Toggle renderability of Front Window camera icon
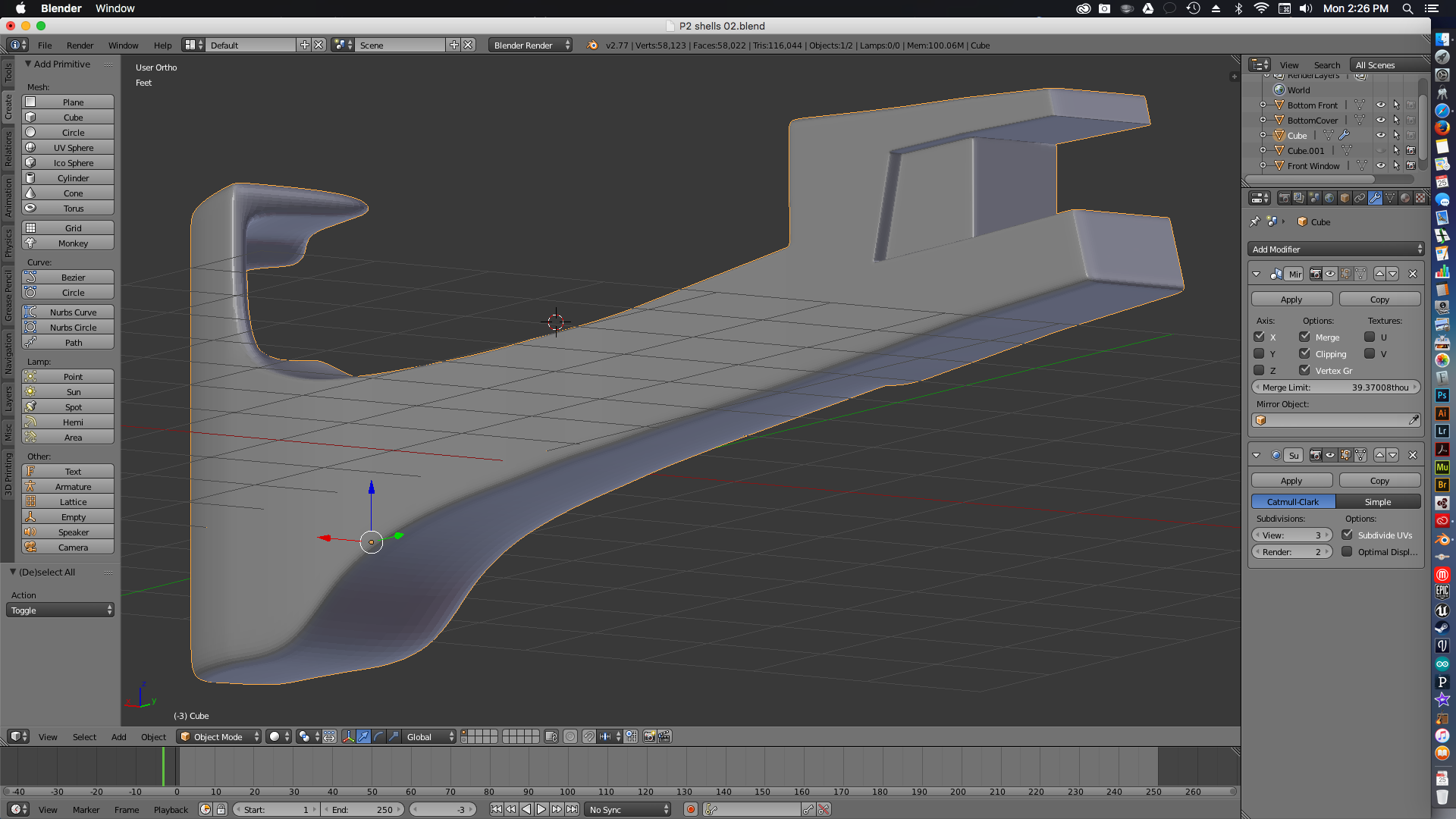Screen dimensions: 1456x819 [x=1410, y=165]
